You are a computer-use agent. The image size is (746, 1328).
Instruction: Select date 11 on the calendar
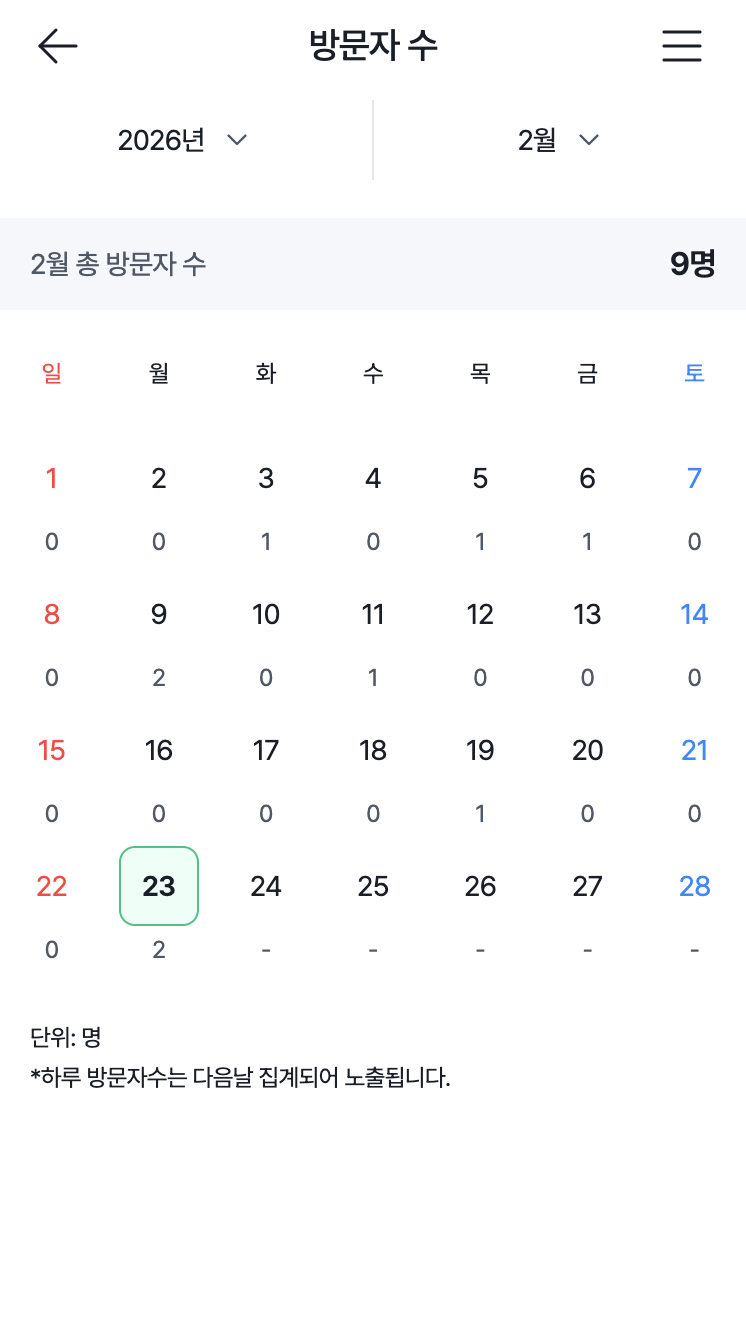click(x=373, y=614)
